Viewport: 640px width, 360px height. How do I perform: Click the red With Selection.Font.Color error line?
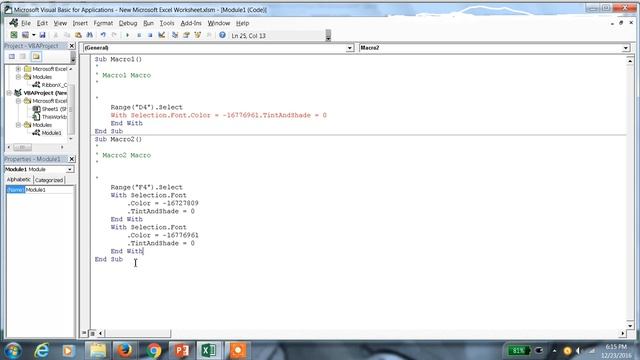(x=218, y=115)
